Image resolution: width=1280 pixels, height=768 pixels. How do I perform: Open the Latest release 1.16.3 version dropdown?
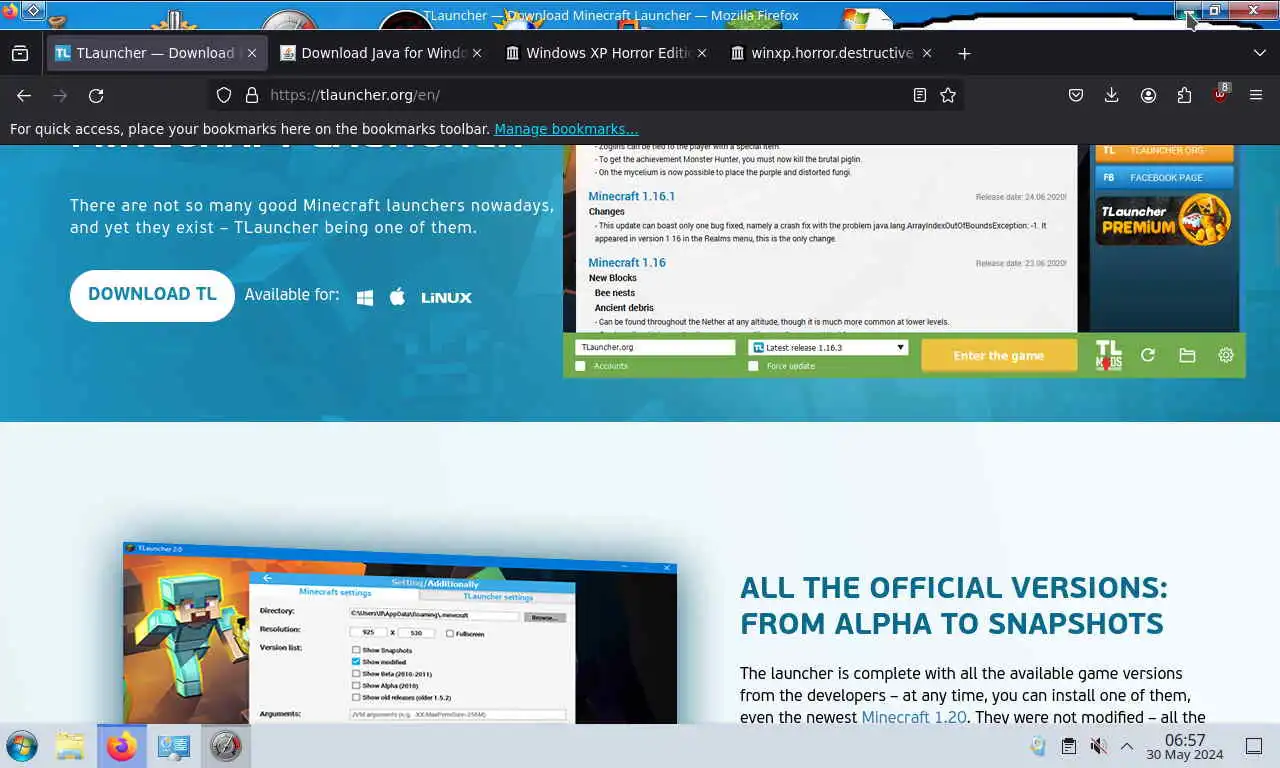[827, 347]
